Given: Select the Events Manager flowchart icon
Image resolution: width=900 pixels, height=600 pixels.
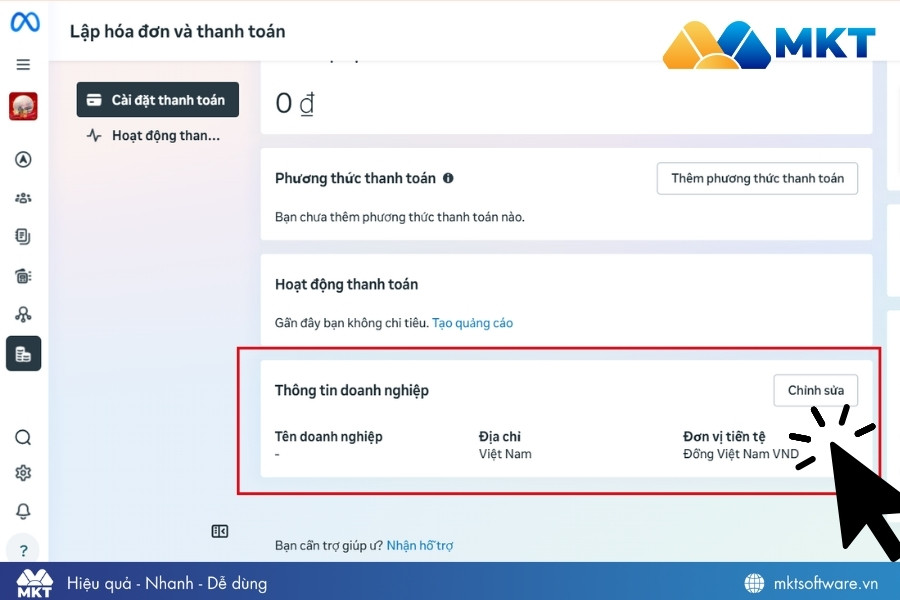Looking at the screenshot, I should coord(23,315).
